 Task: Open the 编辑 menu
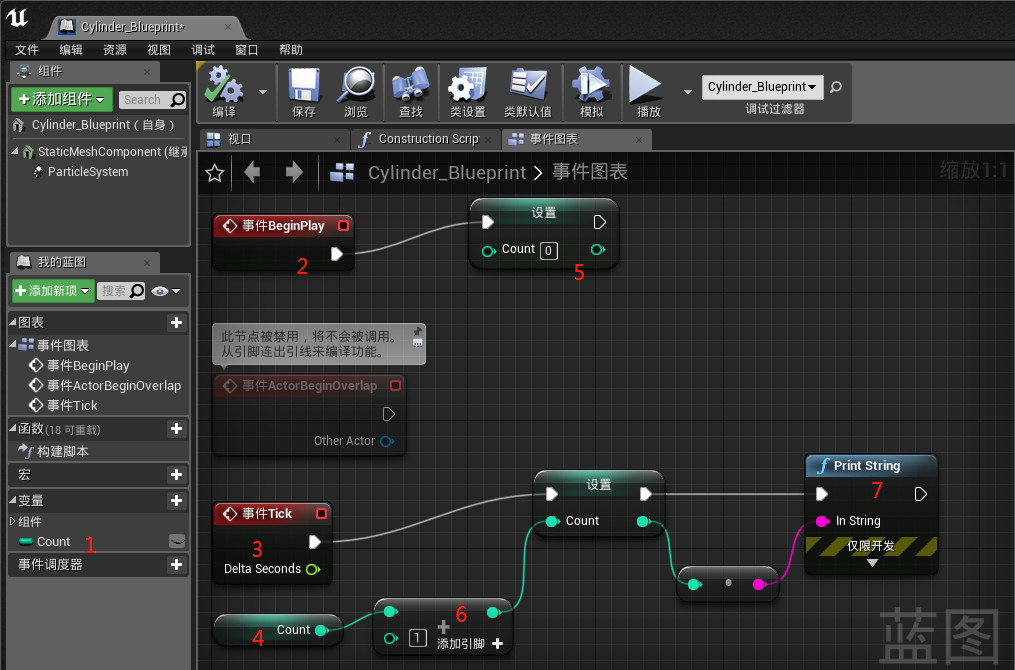[71, 50]
